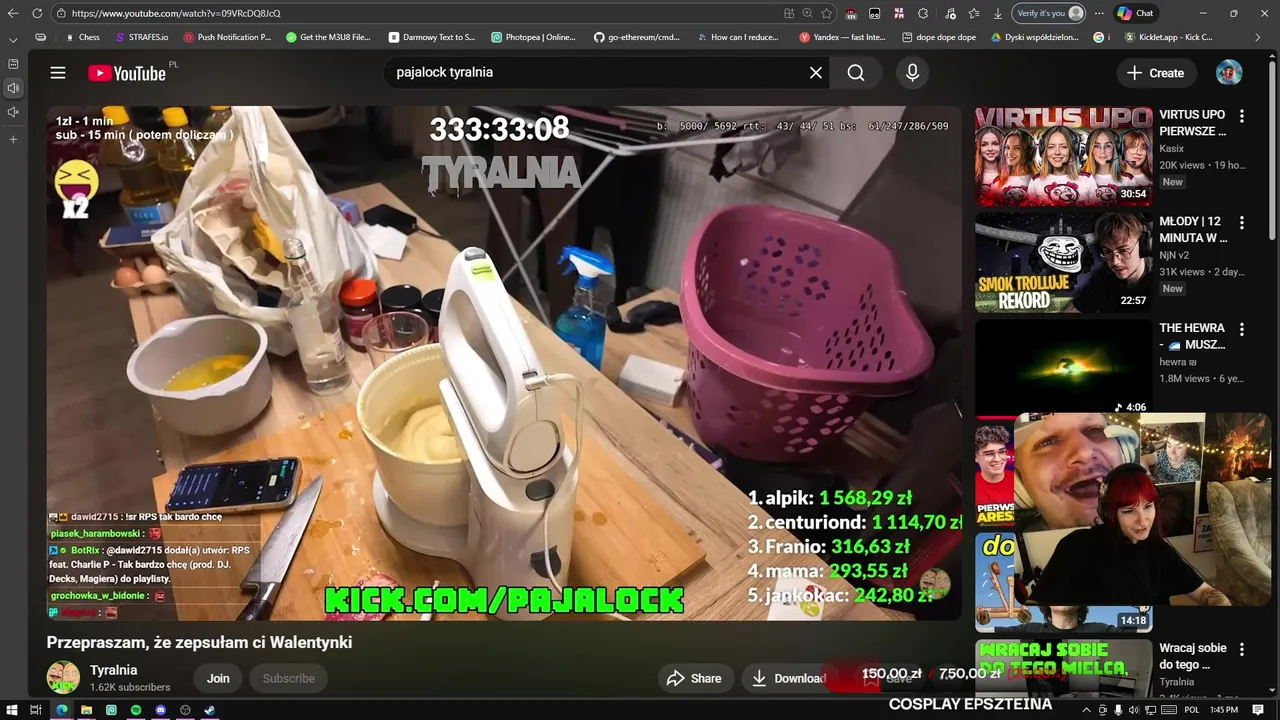Open 'Get the M3U8 File' bookmark

coord(328,37)
